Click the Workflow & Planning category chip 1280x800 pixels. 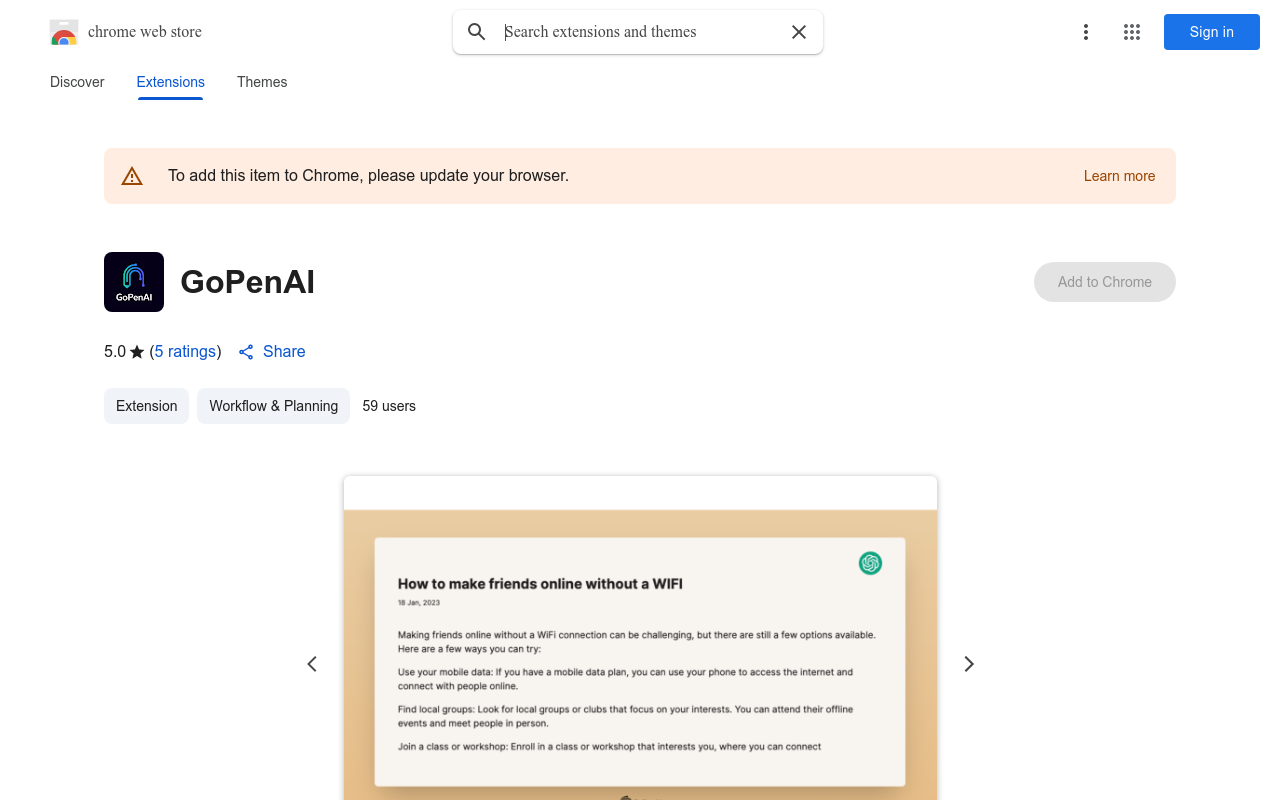click(x=273, y=406)
